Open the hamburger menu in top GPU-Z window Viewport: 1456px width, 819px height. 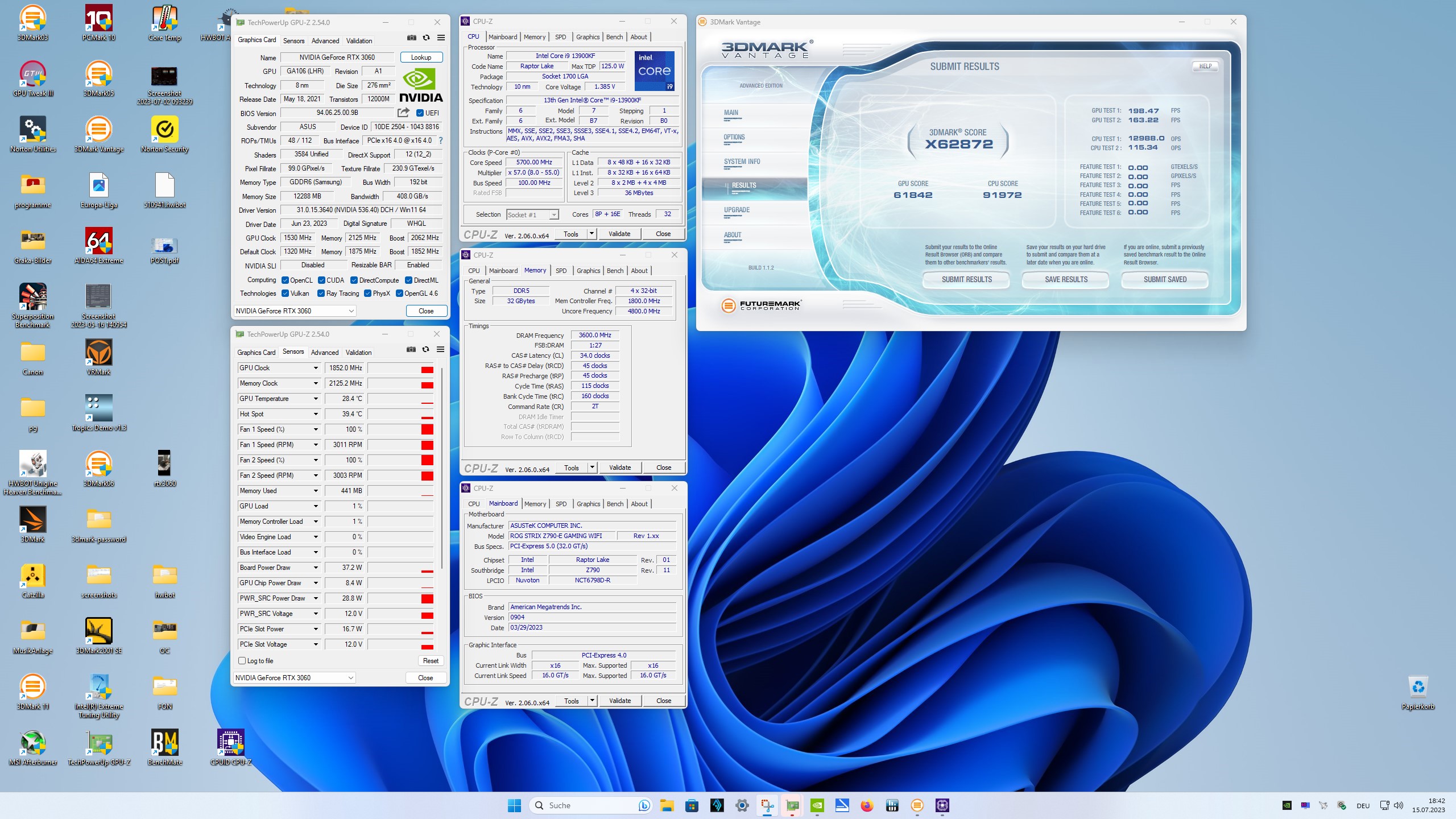coord(441,38)
